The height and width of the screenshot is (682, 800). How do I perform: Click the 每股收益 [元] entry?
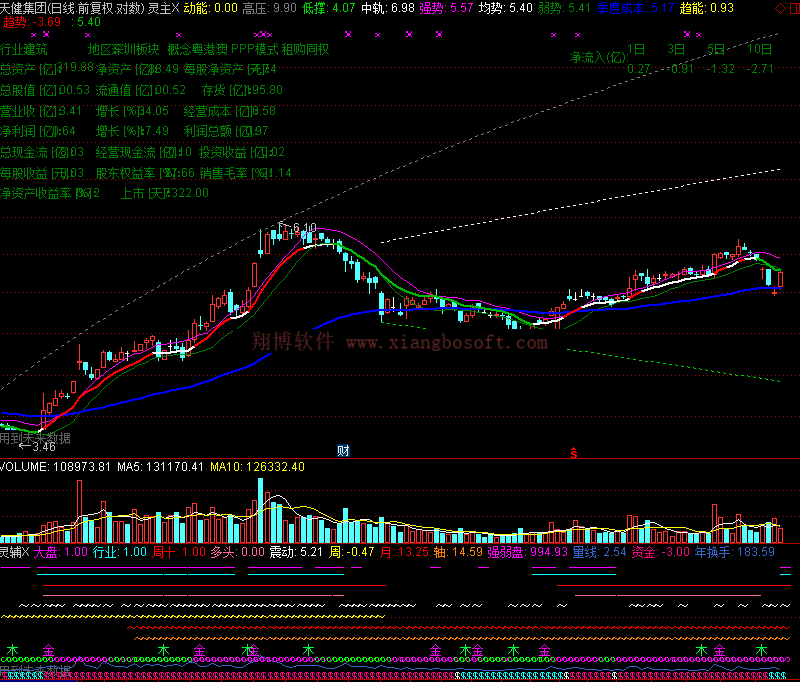point(42,173)
